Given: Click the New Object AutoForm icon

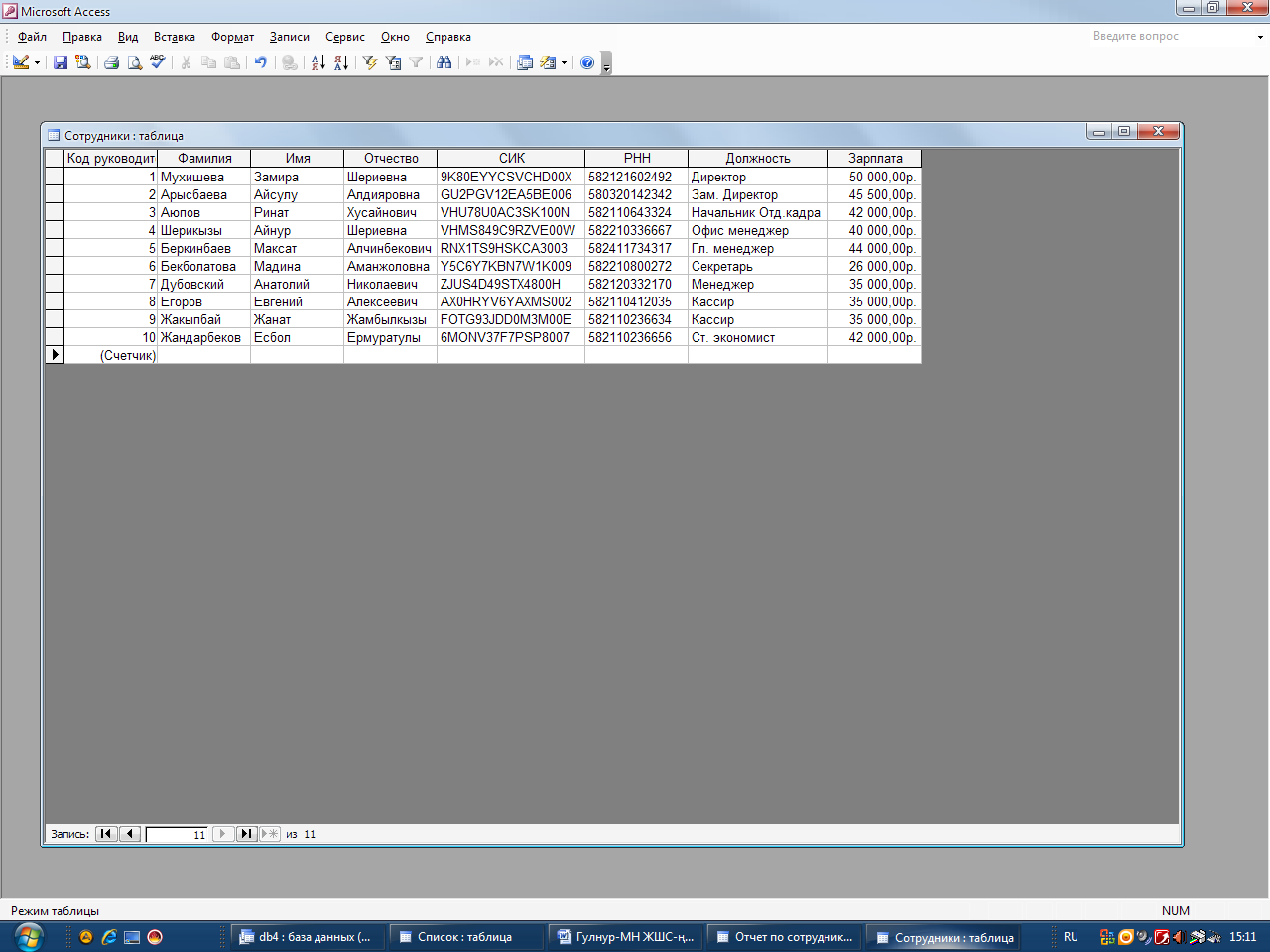Looking at the screenshot, I should 548,62.
